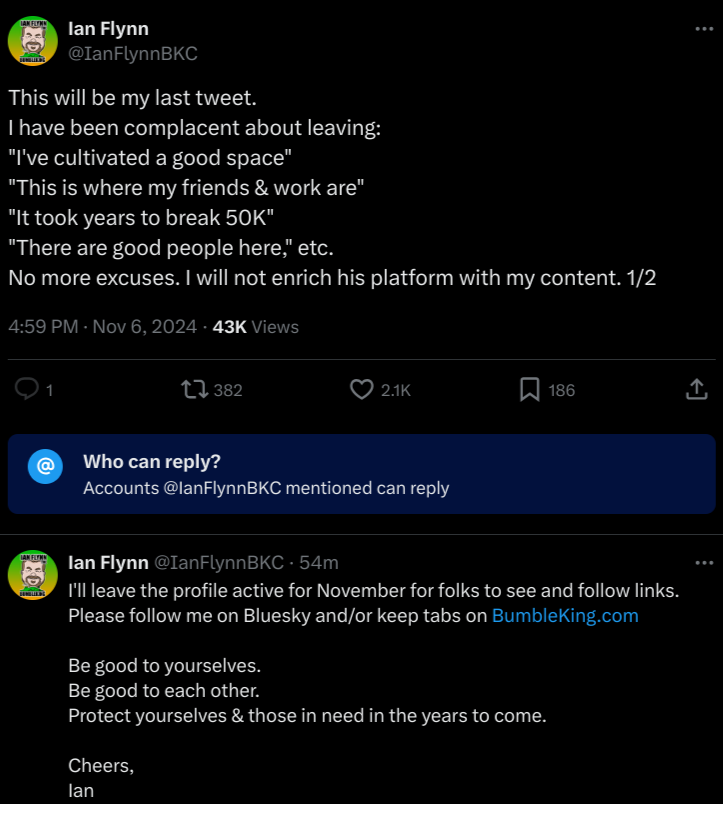Open the 54m timestamp of the reply

pyautogui.click(x=319, y=562)
